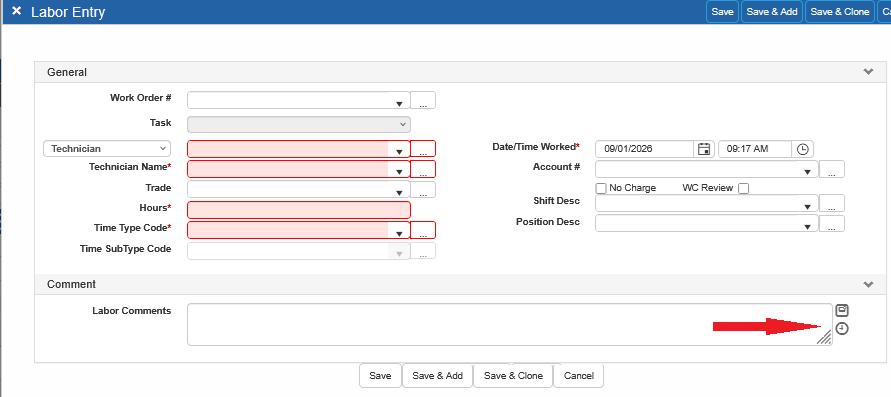Image resolution: width=891 pixels, height=397 pixels.
Task: Expand the red Technician field dropdown arrow
Action: point(399,152)
